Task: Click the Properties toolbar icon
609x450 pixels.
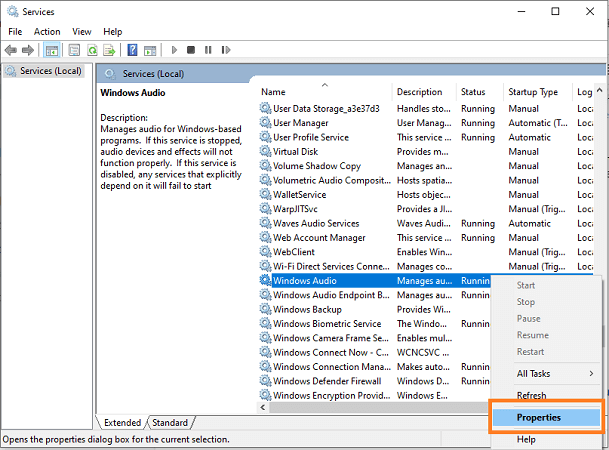Action: [74, 50]
